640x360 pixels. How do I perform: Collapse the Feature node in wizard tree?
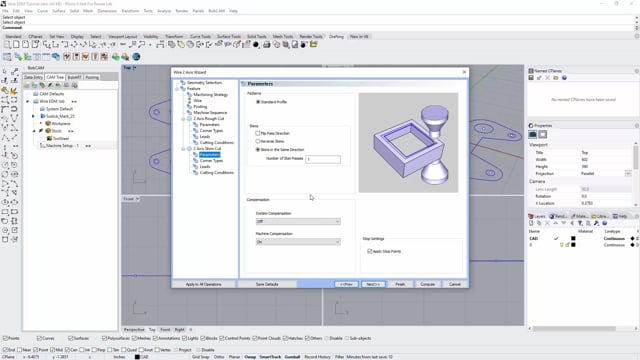click(177, 89)
